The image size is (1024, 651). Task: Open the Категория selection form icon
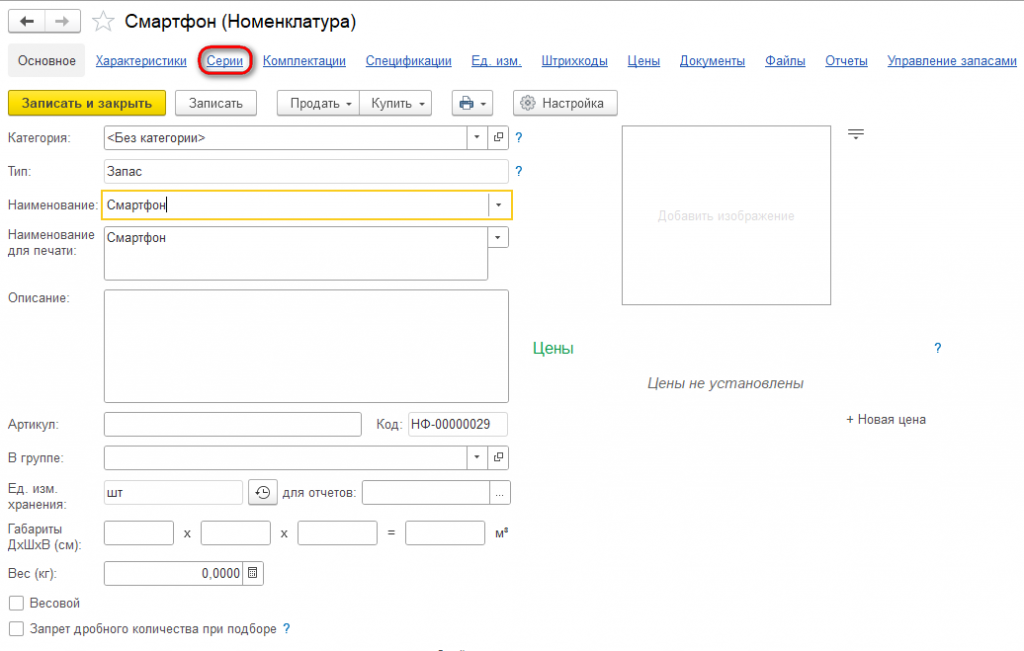coord(498,137)
